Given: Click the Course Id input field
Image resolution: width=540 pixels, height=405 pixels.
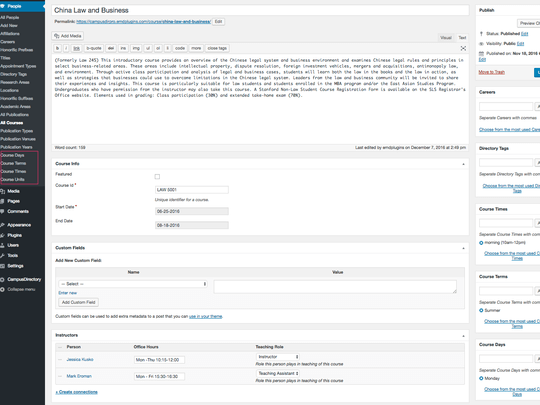Looking at the screenshot, I should 192,190.
